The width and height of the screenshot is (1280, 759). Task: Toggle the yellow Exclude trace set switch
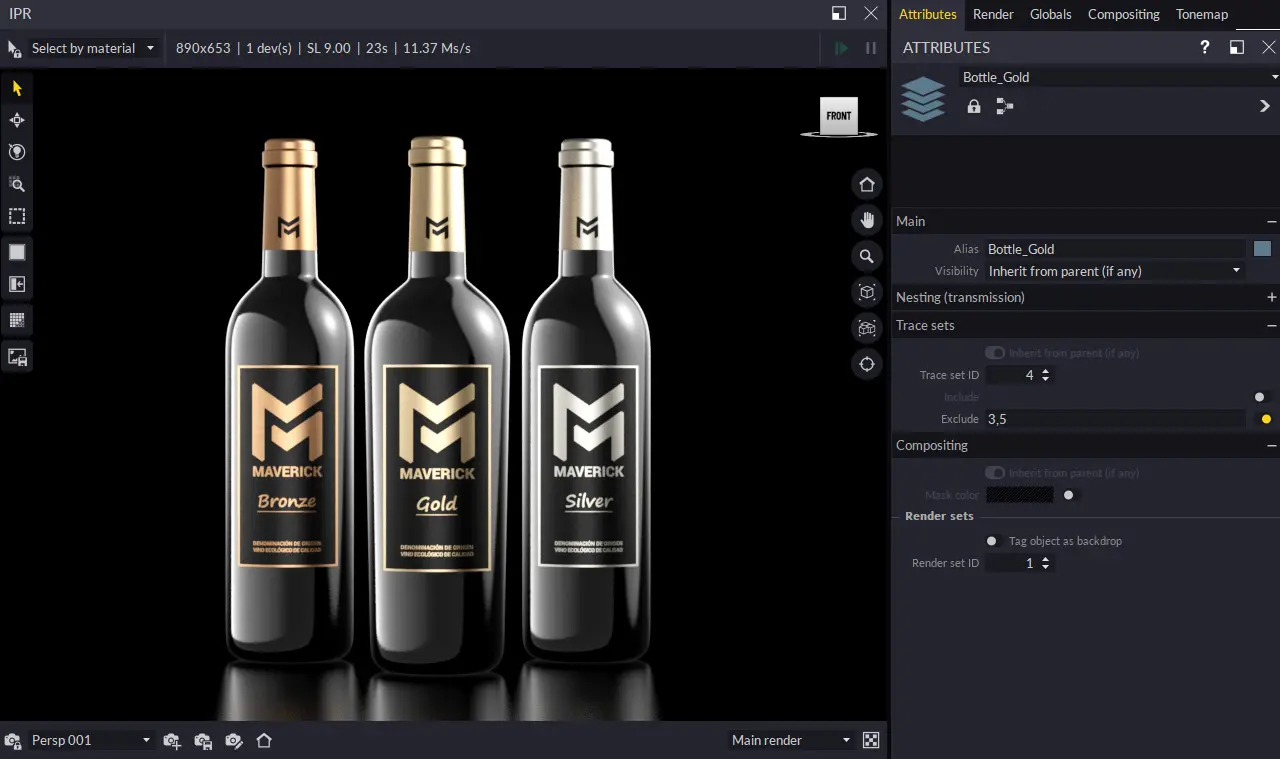1265,419
